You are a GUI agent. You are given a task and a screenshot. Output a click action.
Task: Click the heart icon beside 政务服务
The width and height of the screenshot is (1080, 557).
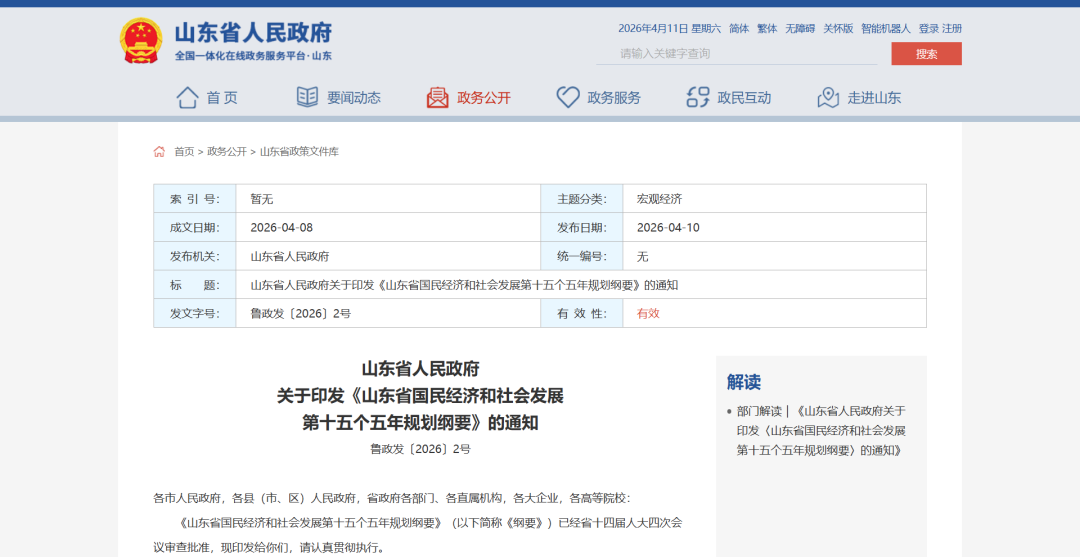coord(568,97)
